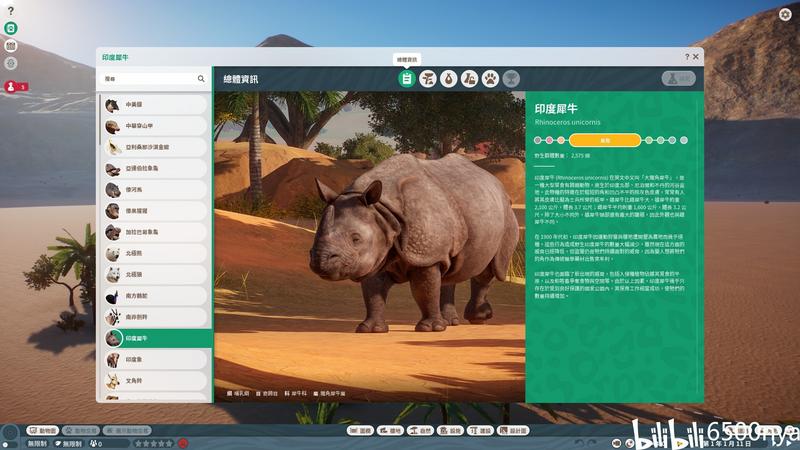Click the round clock icon at bottom-right
Image resolution: width=800 pixels, height=450 pixels.
point(629,443)
